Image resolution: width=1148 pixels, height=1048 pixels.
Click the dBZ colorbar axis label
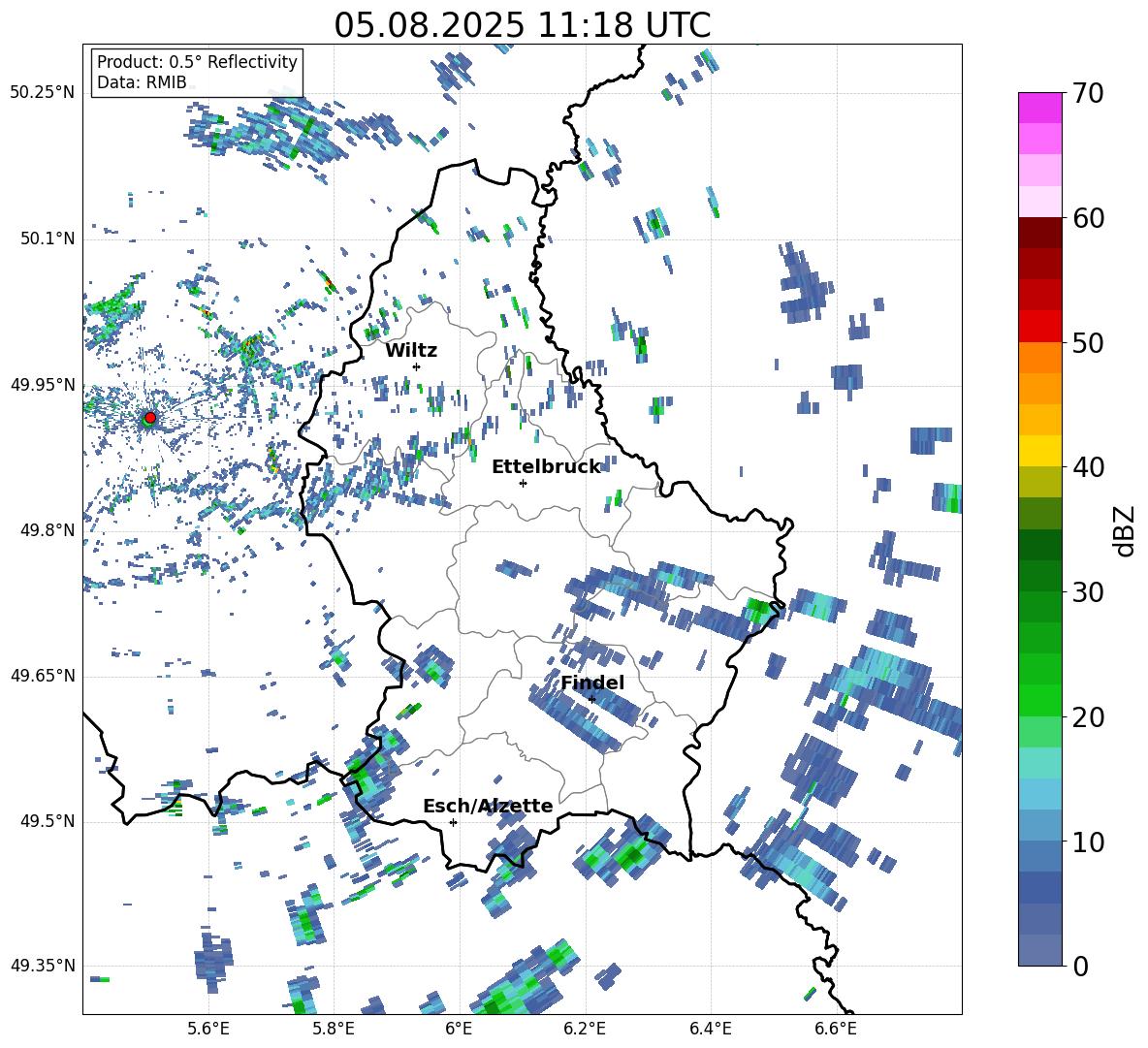pos(1125,530)
